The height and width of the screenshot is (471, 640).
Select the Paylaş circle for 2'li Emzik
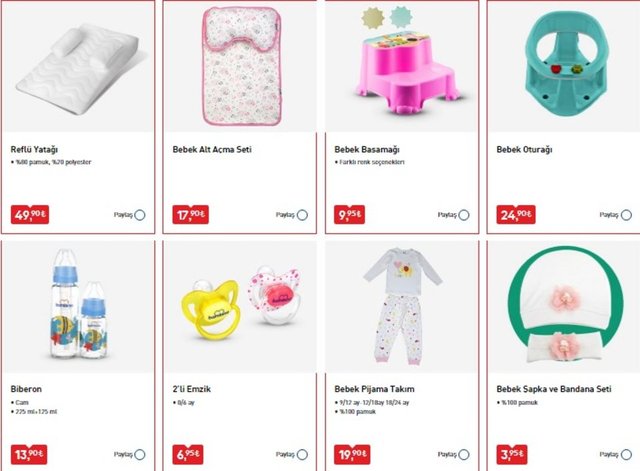(x=302, y=454)
